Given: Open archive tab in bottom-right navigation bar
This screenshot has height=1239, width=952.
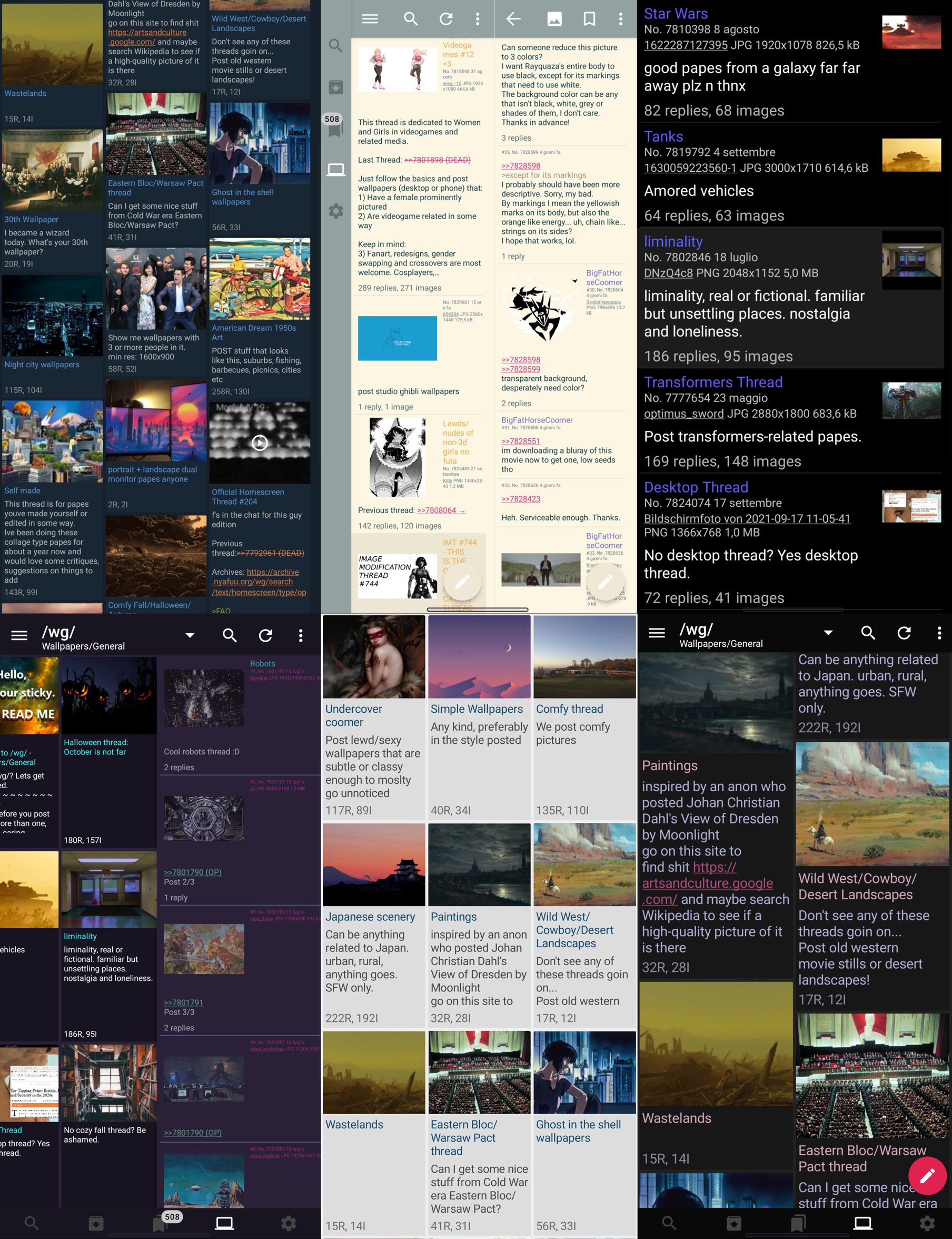Looking at the screenshot, I should click(734, 1223).
